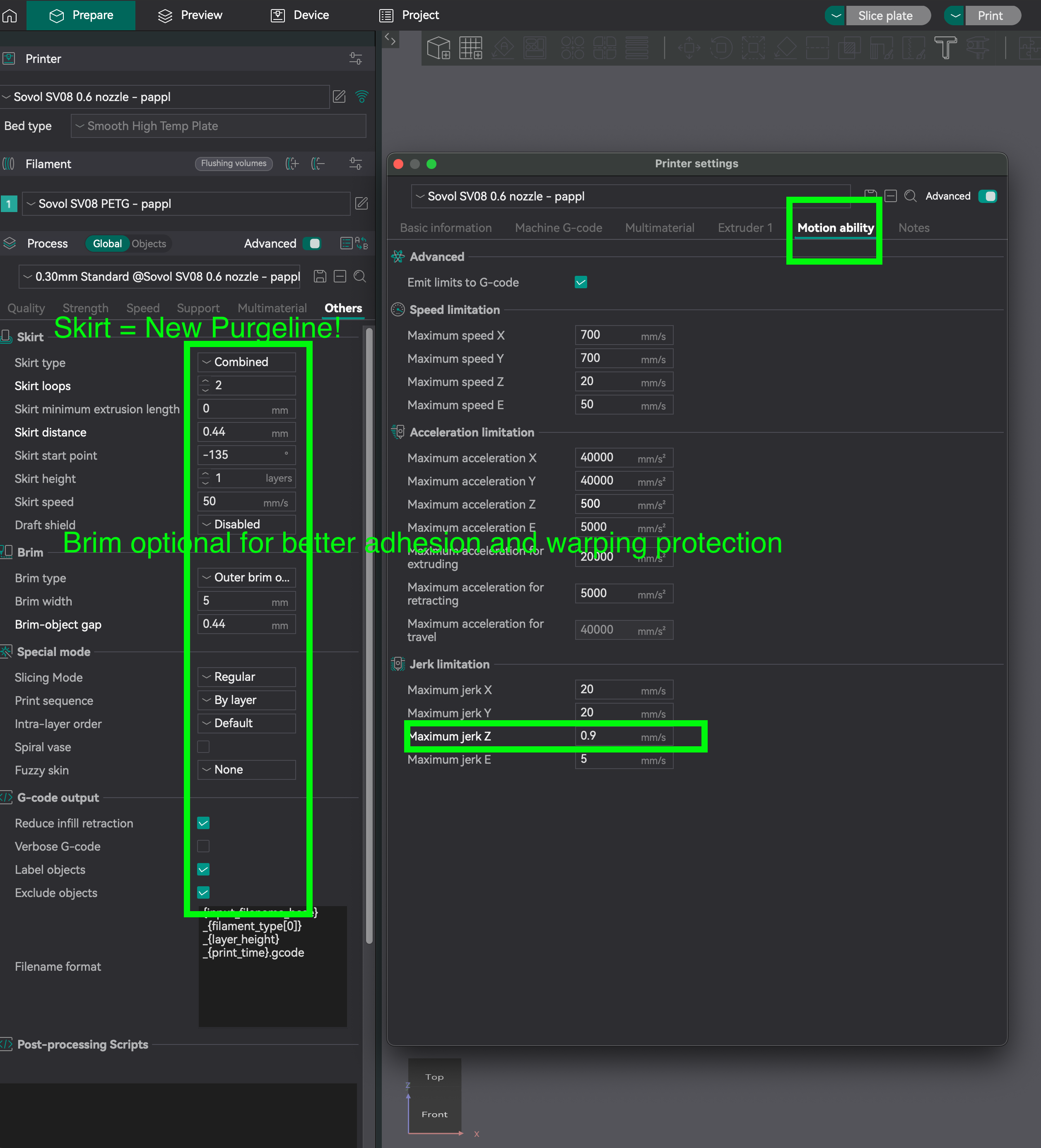Click the printer Wi-Fi connection icon

tap(361, 97)
